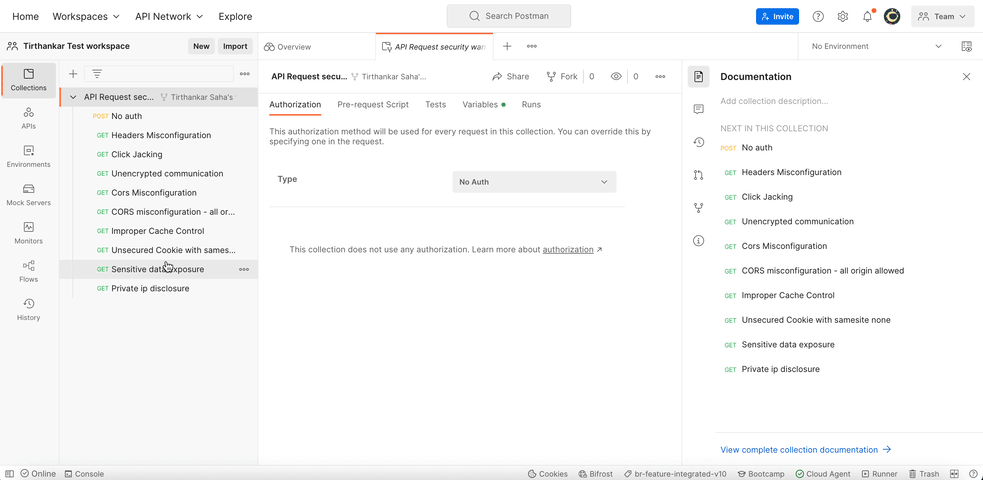Open the collection's more actions ellipsis
The height and width of the screenshot is (480, 983).
(x=660, y=76)
